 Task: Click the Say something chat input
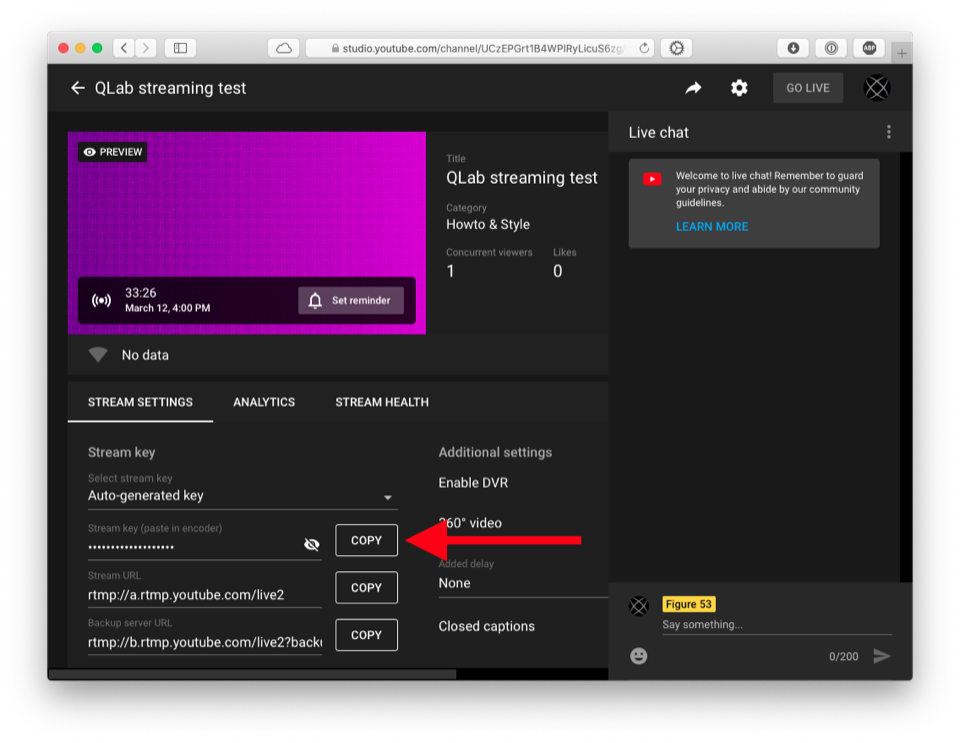coord(776,625)
